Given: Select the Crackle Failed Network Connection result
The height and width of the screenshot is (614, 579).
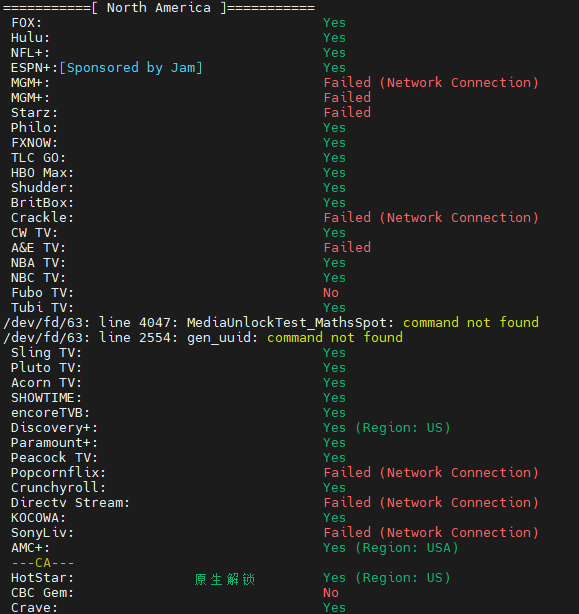Looking at the screenshot, I should click(x=431, y=218).
